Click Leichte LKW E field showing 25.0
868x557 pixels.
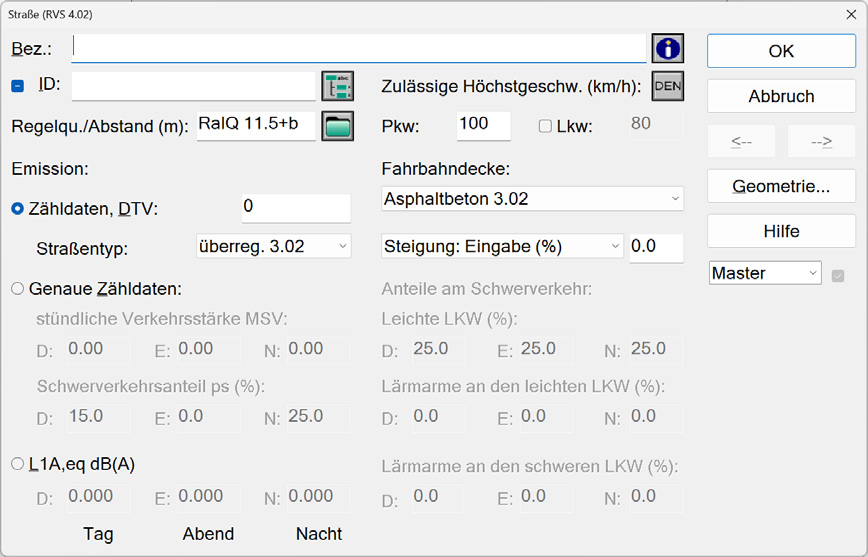[x=546, y=350]
